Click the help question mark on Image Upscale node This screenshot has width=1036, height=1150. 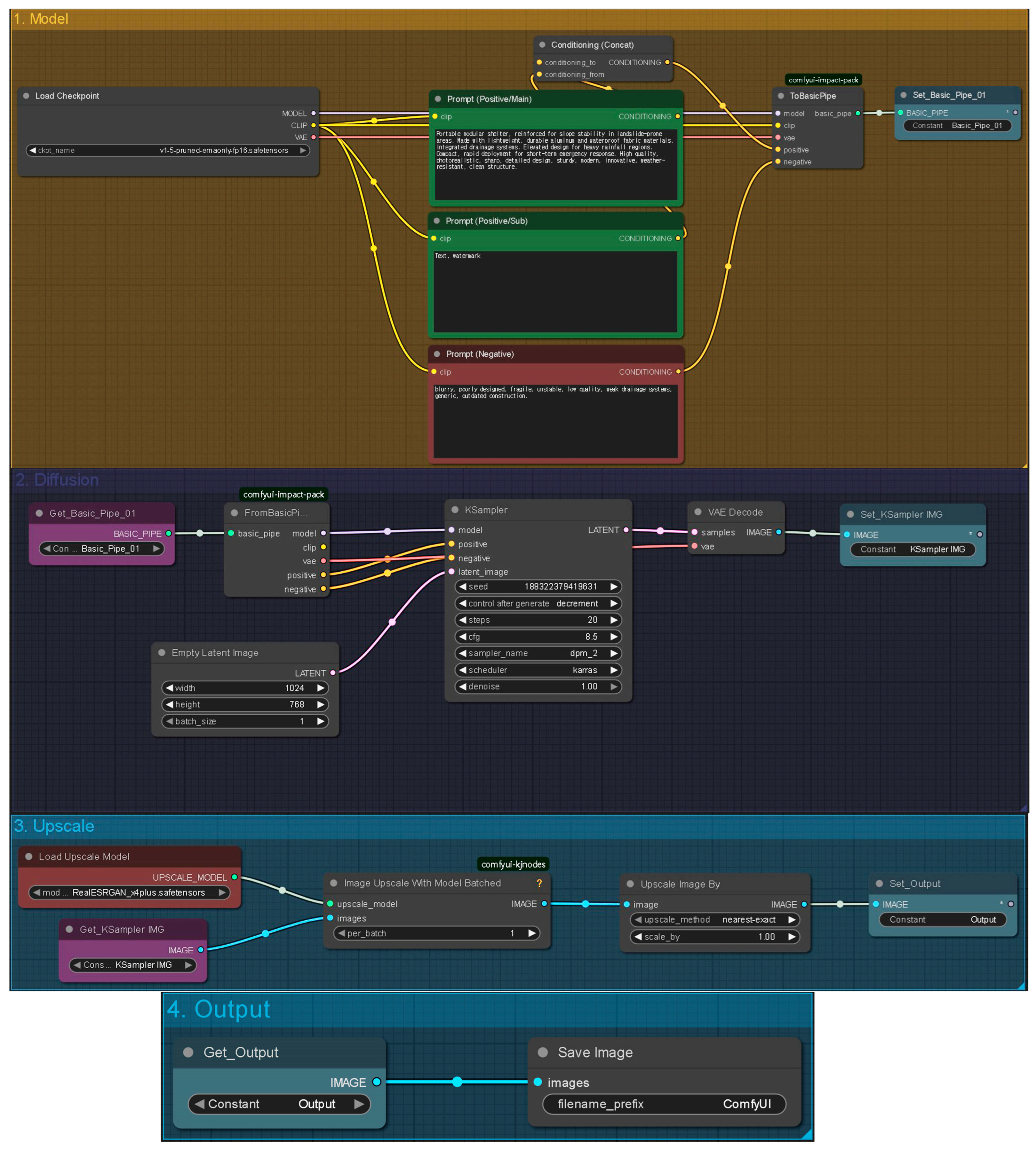(539, 883)
